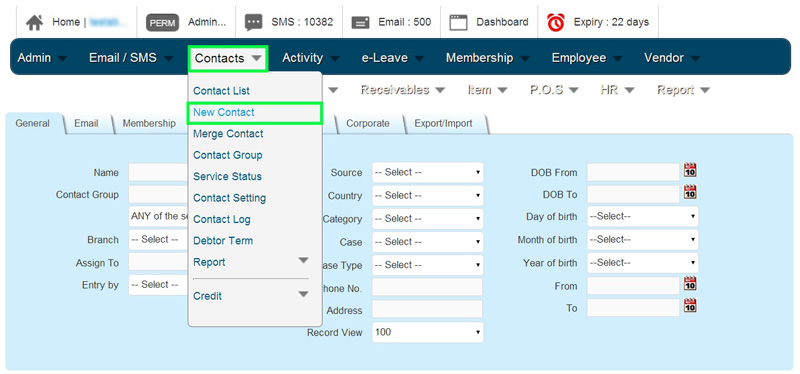Click the Contacts menu header
Image resolution: width=800 pixels, height=374 pixels.
(228, 58)
